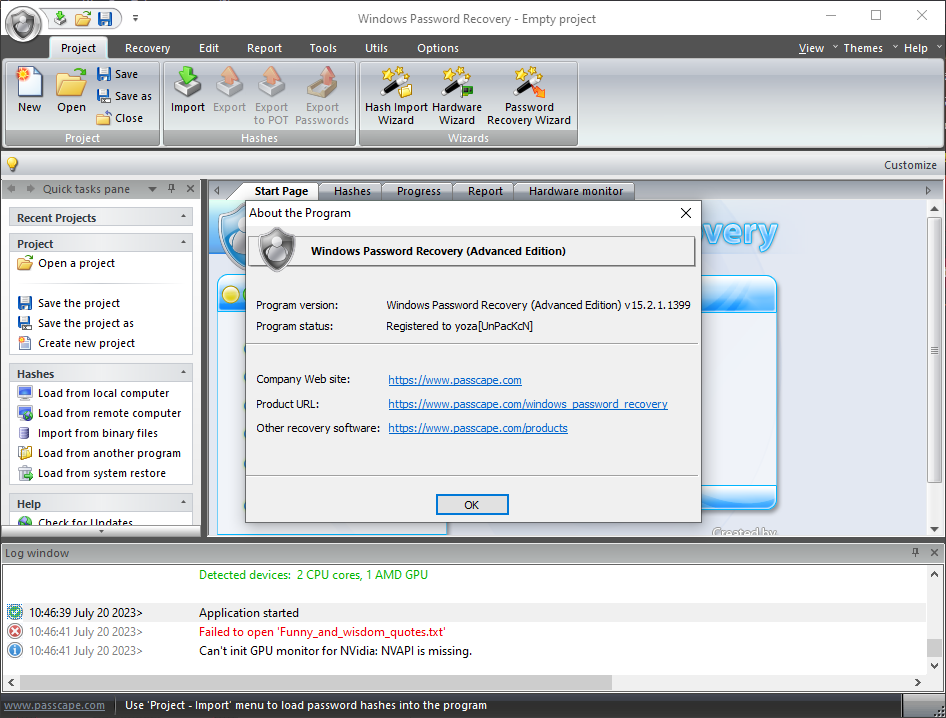This screenshot has width=946, height=718.
Task: Close the Quick tasks pane
Action: point(191,189)
